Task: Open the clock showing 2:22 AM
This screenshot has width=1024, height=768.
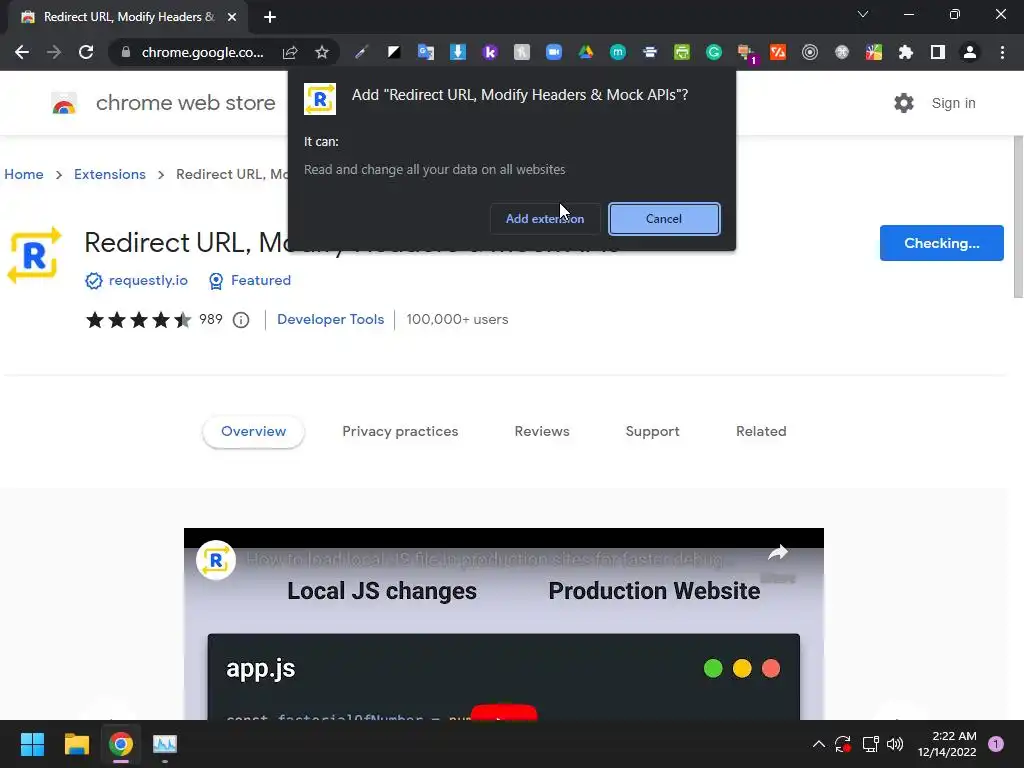Action: [947, 744]
